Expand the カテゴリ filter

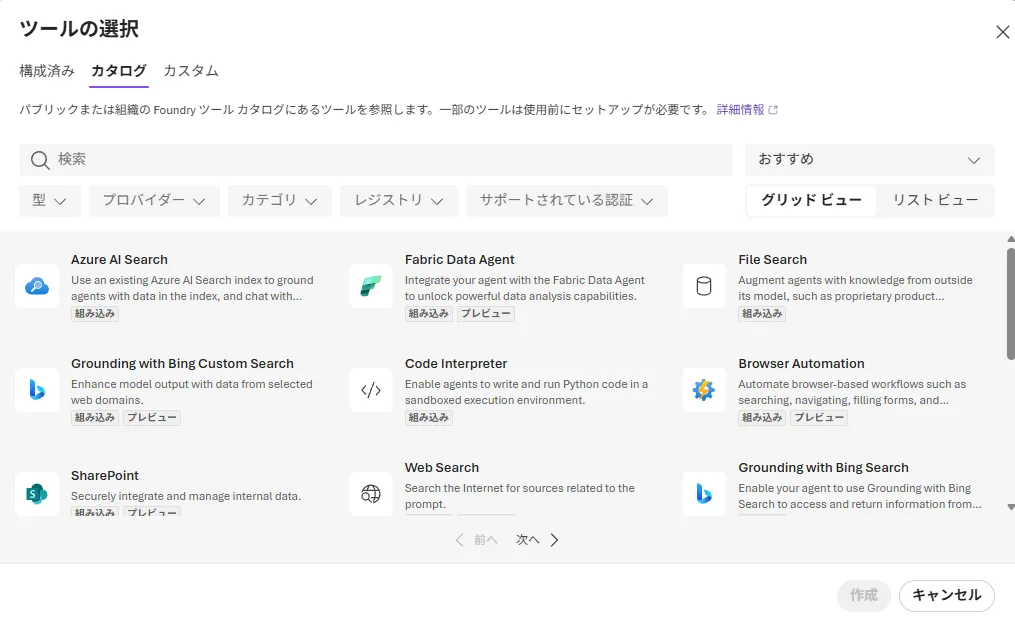point(280,201)
